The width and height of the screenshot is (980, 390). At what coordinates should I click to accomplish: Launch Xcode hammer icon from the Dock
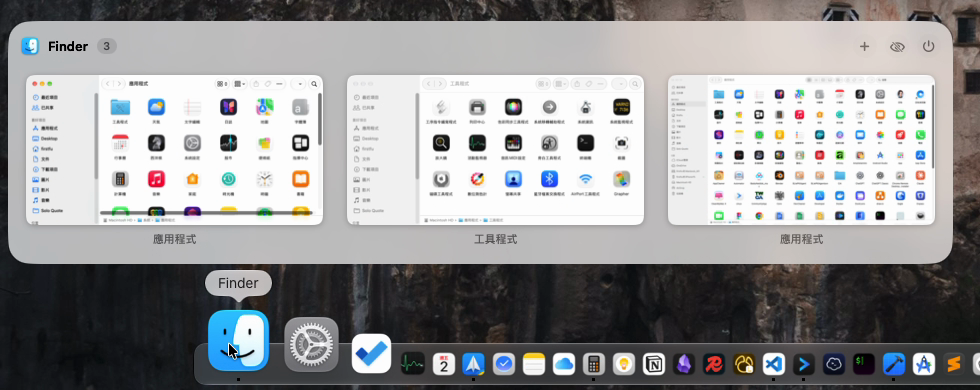tap(894, 364)
